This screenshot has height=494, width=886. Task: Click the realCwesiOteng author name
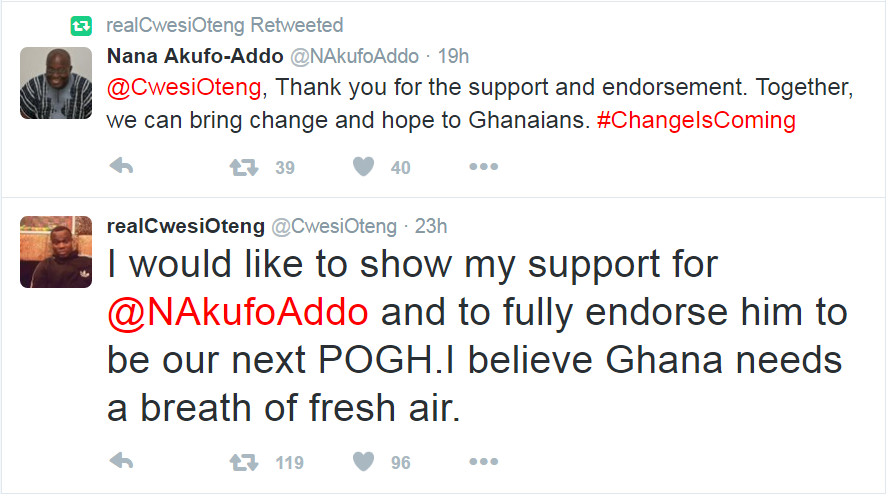coord(185,225)
